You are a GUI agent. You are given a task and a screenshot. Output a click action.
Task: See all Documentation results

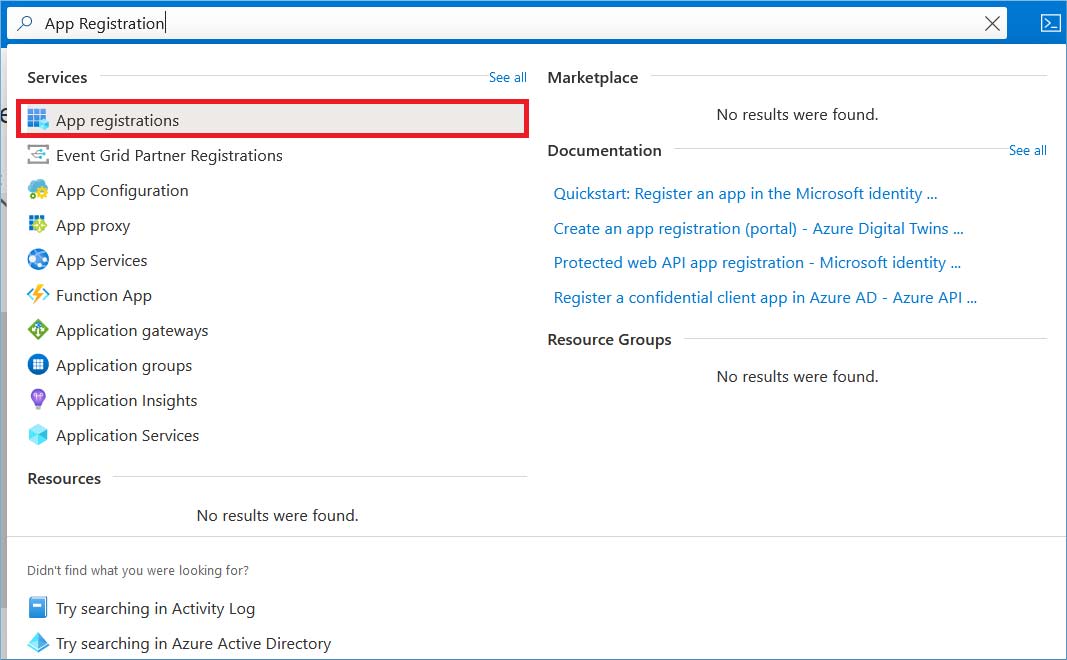[x=1028, y=150]
